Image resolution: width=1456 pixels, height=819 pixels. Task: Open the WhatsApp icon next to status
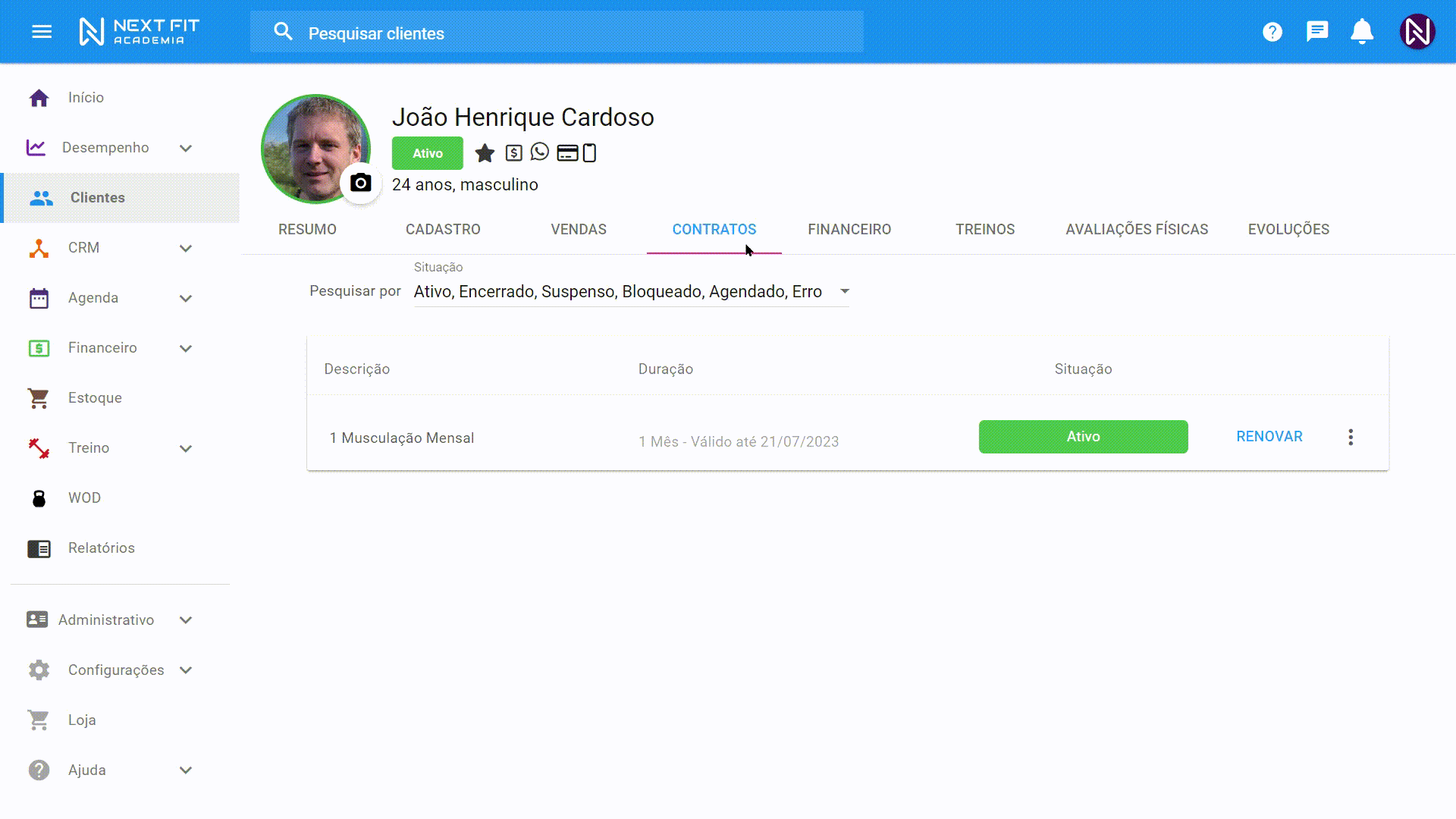click(540, 152)
